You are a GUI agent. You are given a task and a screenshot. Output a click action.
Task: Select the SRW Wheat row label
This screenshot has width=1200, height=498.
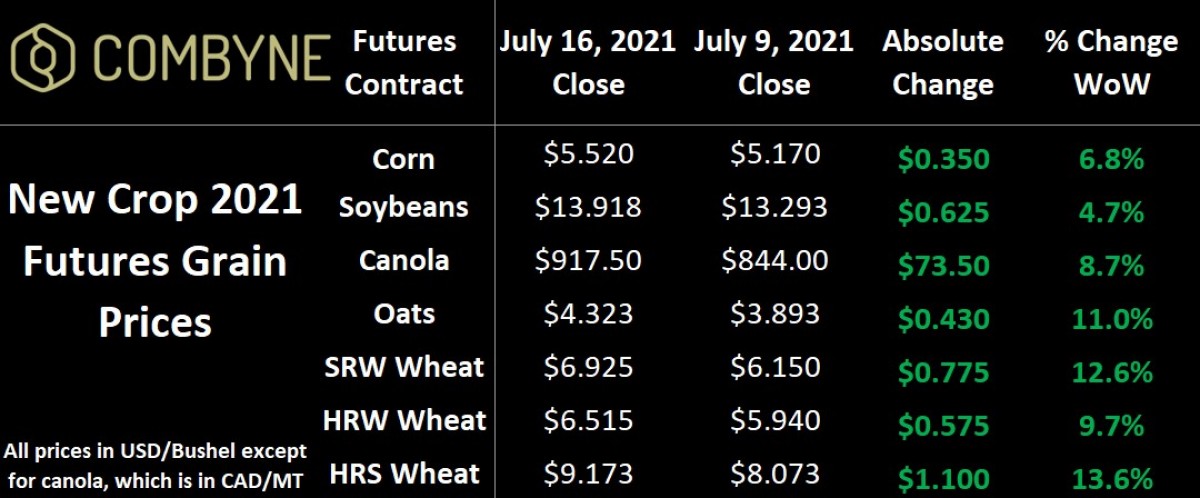click(x=403, y=366)
